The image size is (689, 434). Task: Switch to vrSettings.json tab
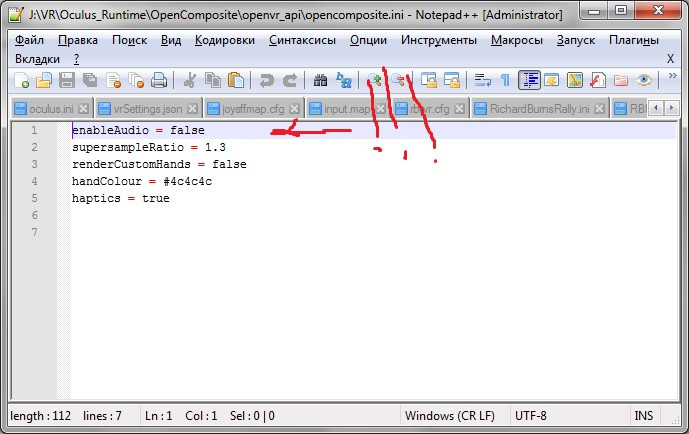pyautogui.click(x=148, y=108)
